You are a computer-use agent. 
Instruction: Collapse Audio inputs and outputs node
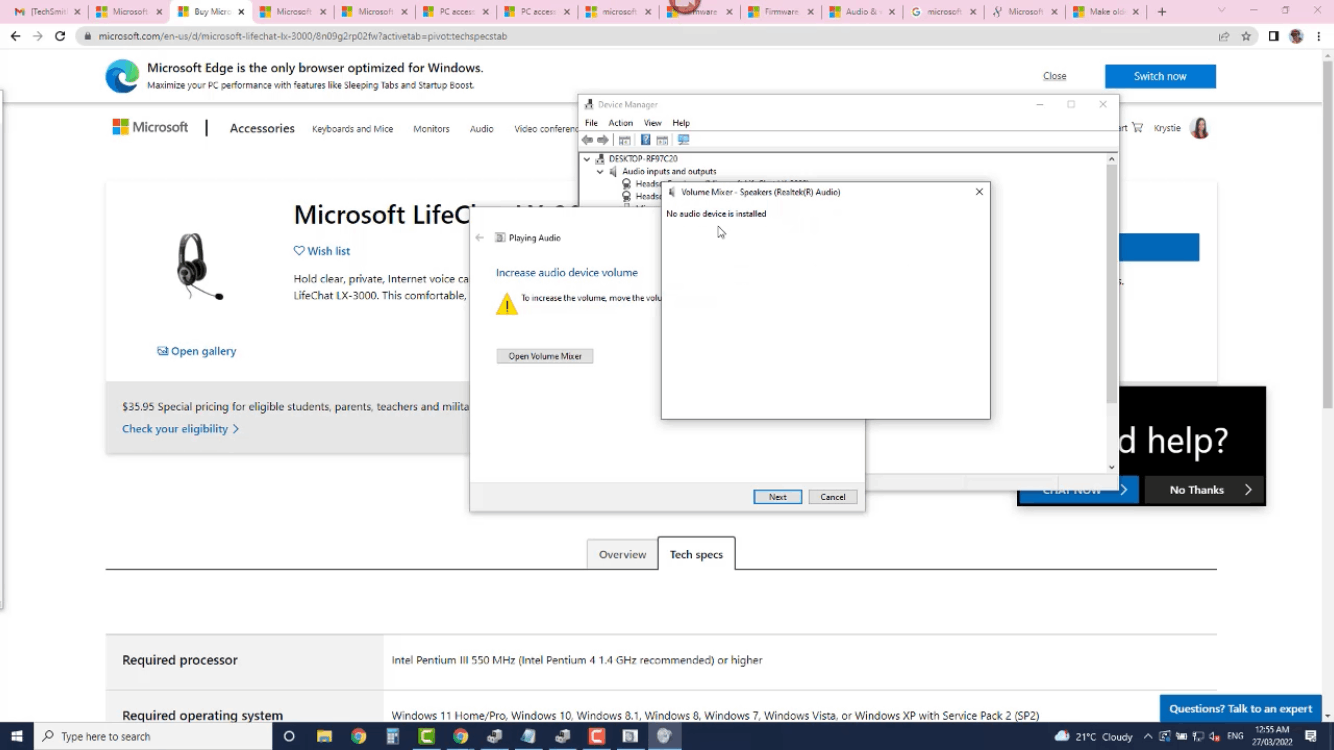tap(600, 172)
